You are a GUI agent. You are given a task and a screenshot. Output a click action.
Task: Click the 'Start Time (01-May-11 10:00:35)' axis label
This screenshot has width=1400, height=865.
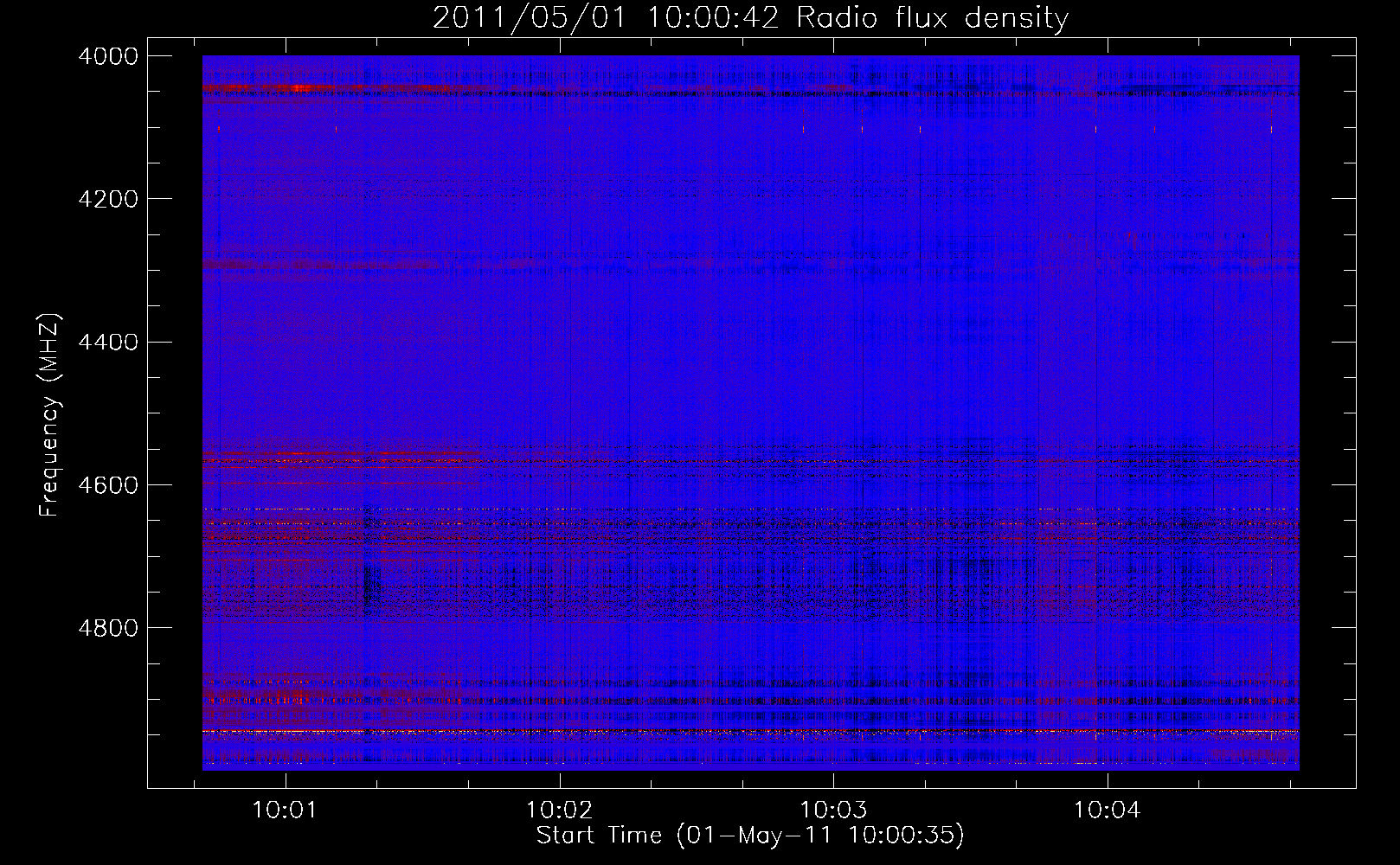(x=750, y=836)
